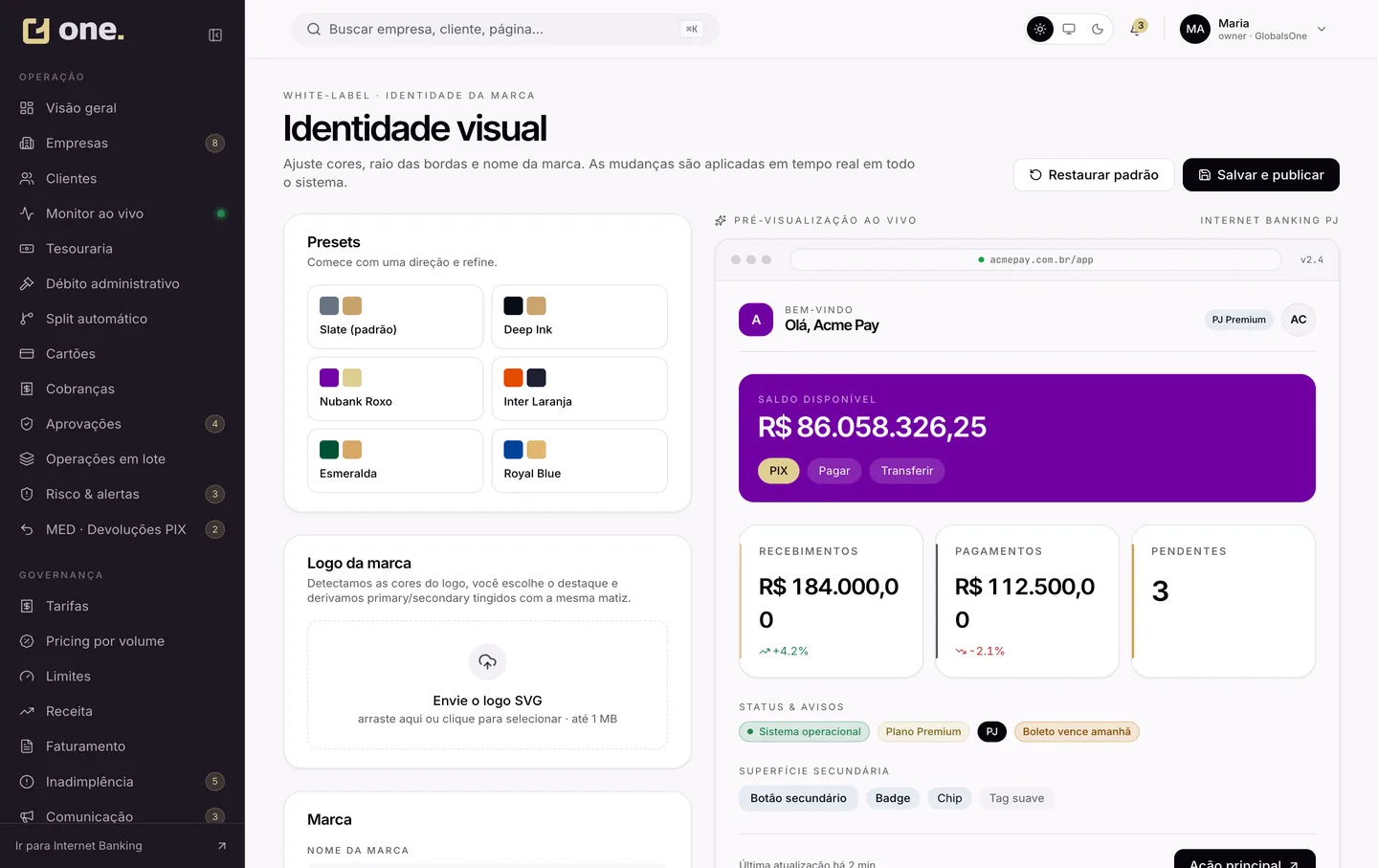Click the Boleto vence amanhã chip
The image size is (1378, 868).
[x=1077, y=732]
